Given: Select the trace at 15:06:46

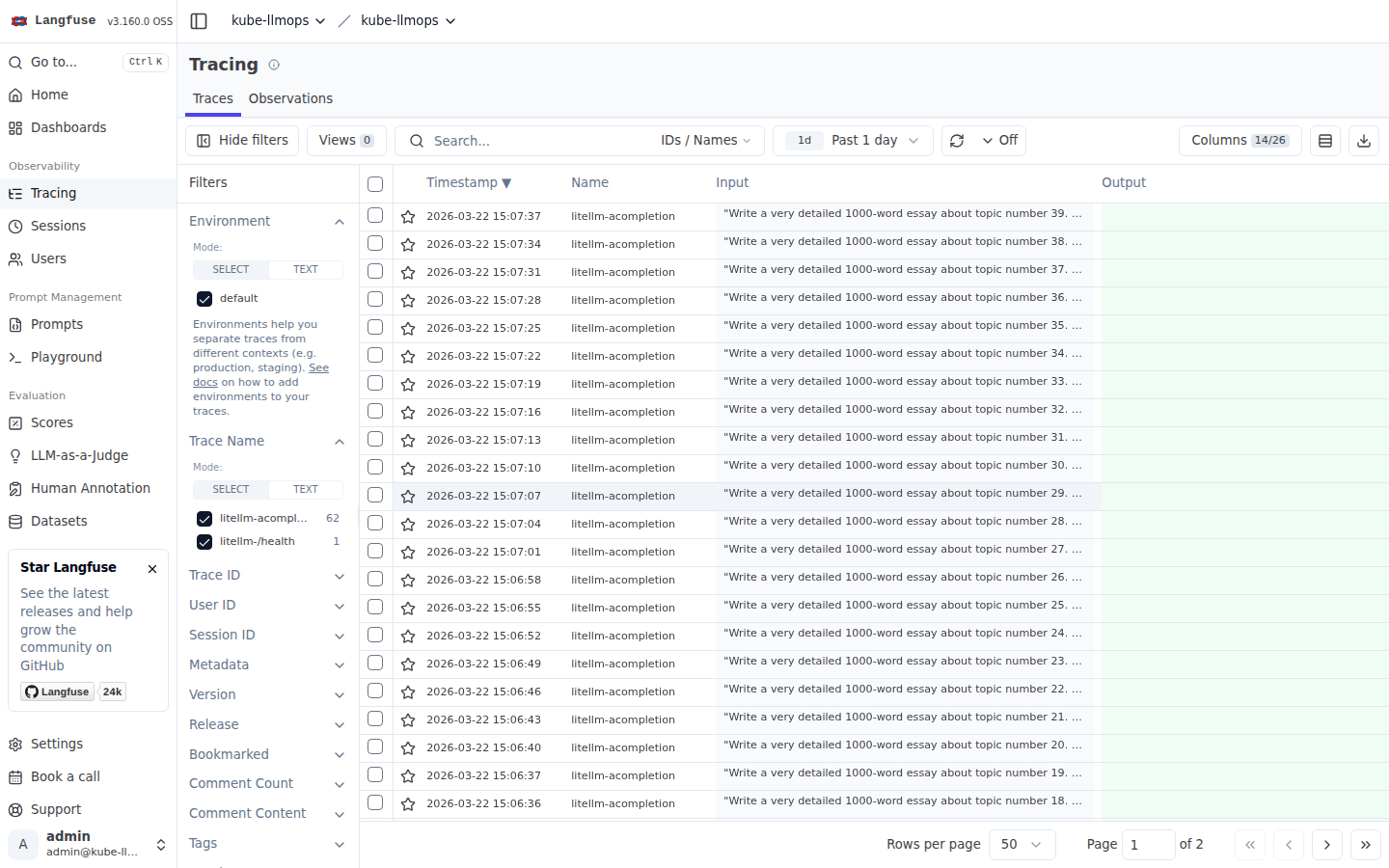Looking at the screenshot, I should coord(375,691).
